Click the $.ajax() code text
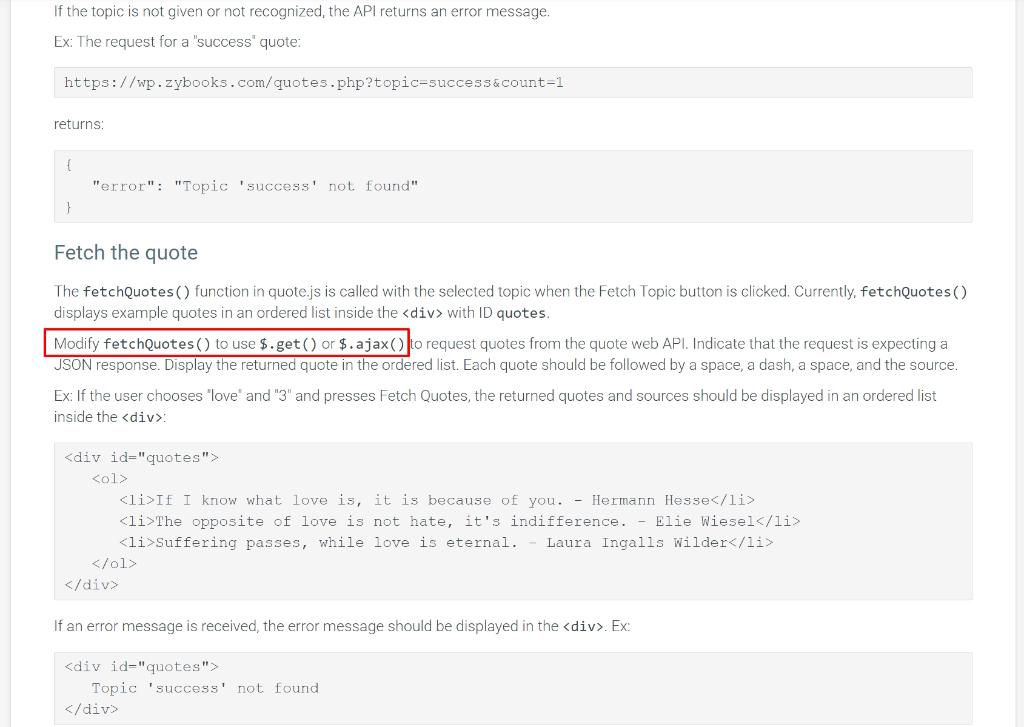The image size is (1024, 727). pos(372,344)
